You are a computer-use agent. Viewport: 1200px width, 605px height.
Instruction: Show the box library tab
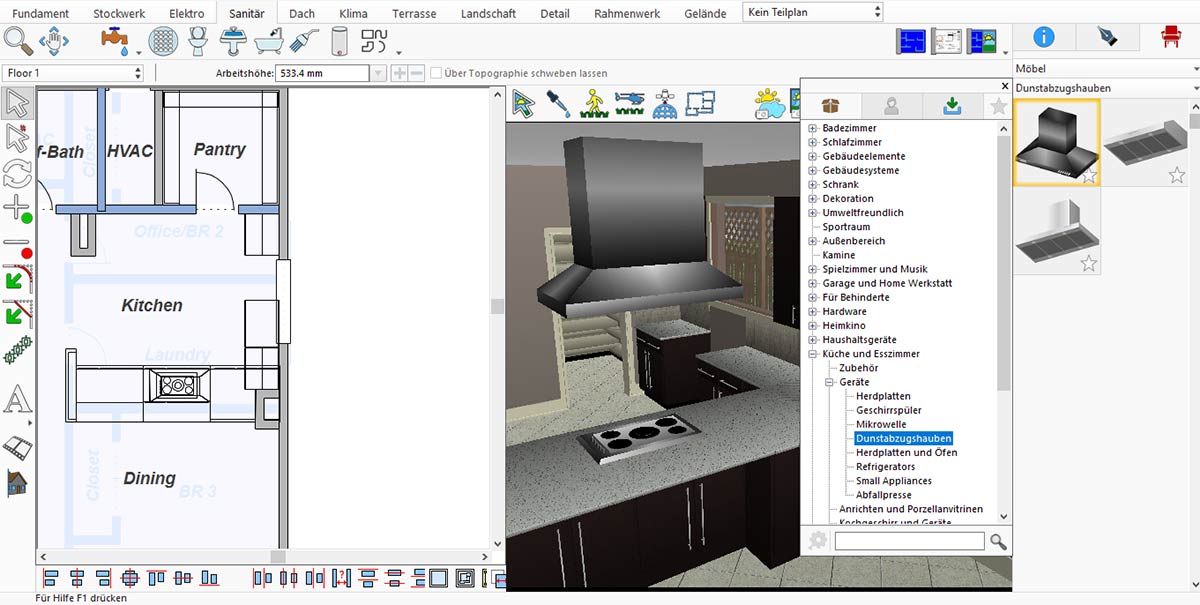tap(829, 106)
